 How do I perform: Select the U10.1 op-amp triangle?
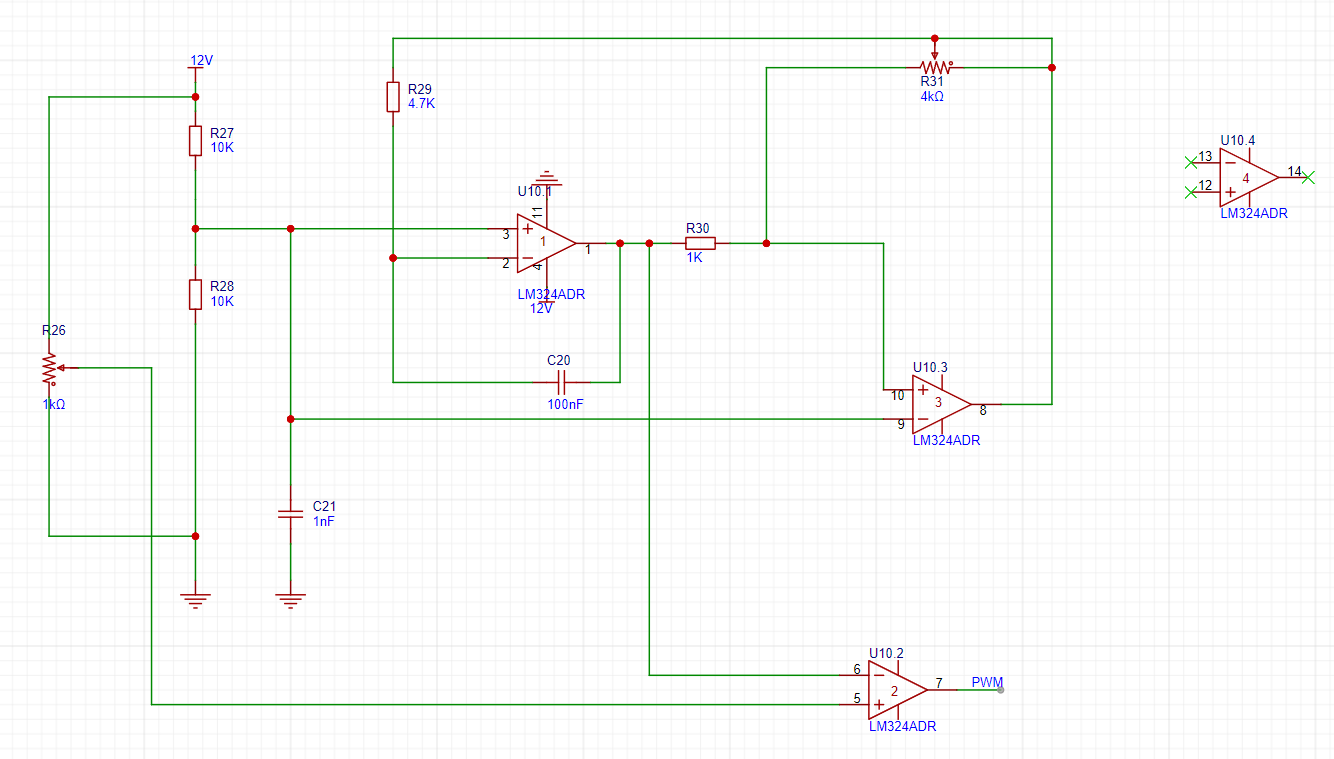546,243
